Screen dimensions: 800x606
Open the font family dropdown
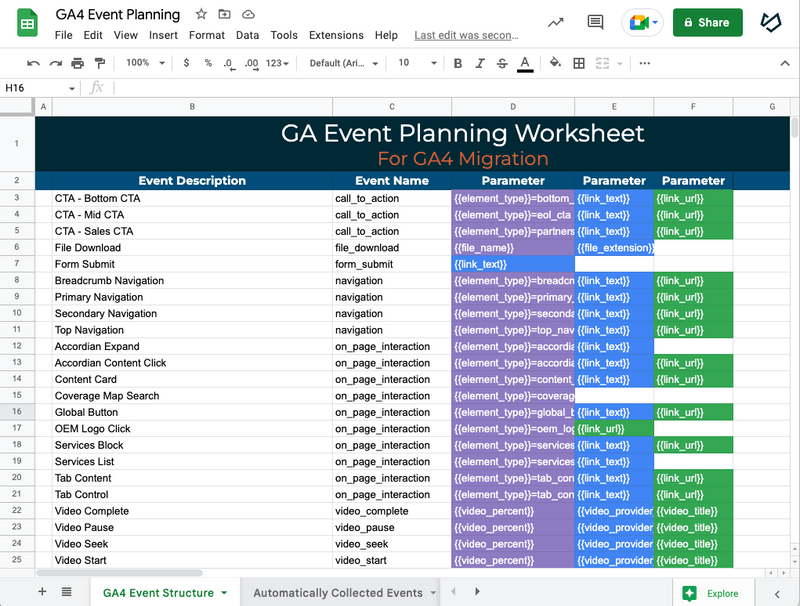pos(343,63)
